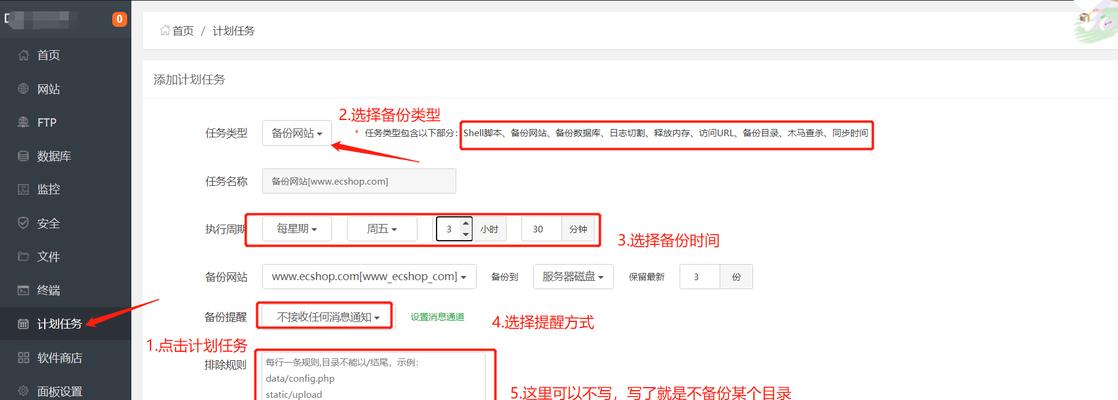Increase the hour value with up arrow

pyautogui.click(x=466, y=223)
